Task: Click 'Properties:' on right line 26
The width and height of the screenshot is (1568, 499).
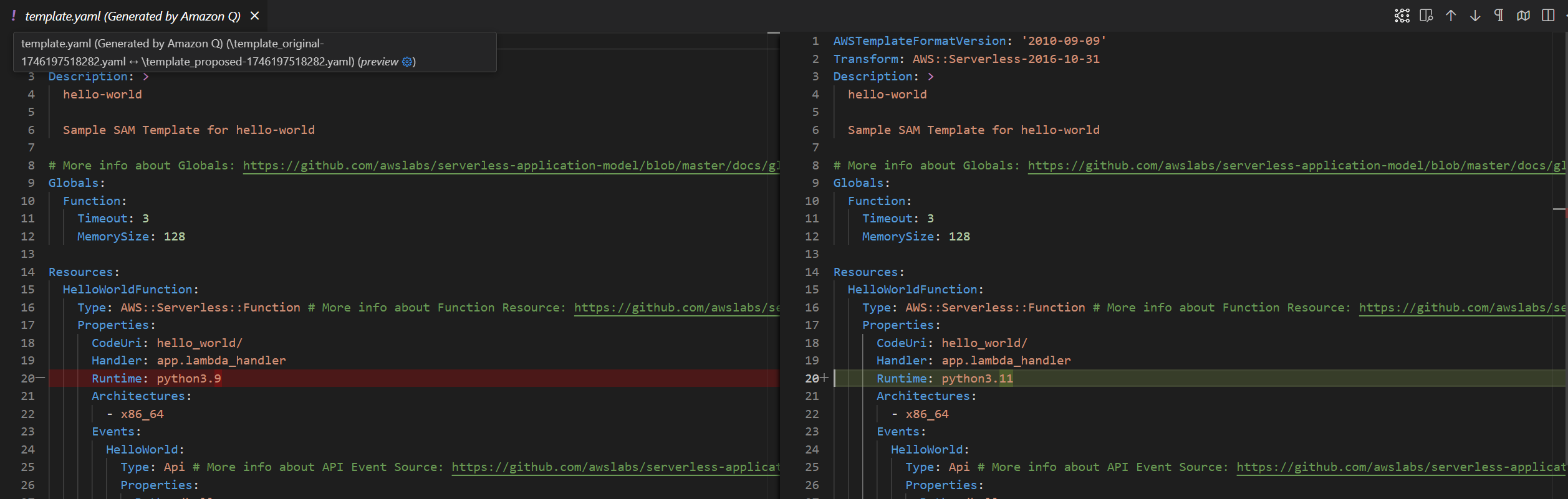Action: pos(945,485)
